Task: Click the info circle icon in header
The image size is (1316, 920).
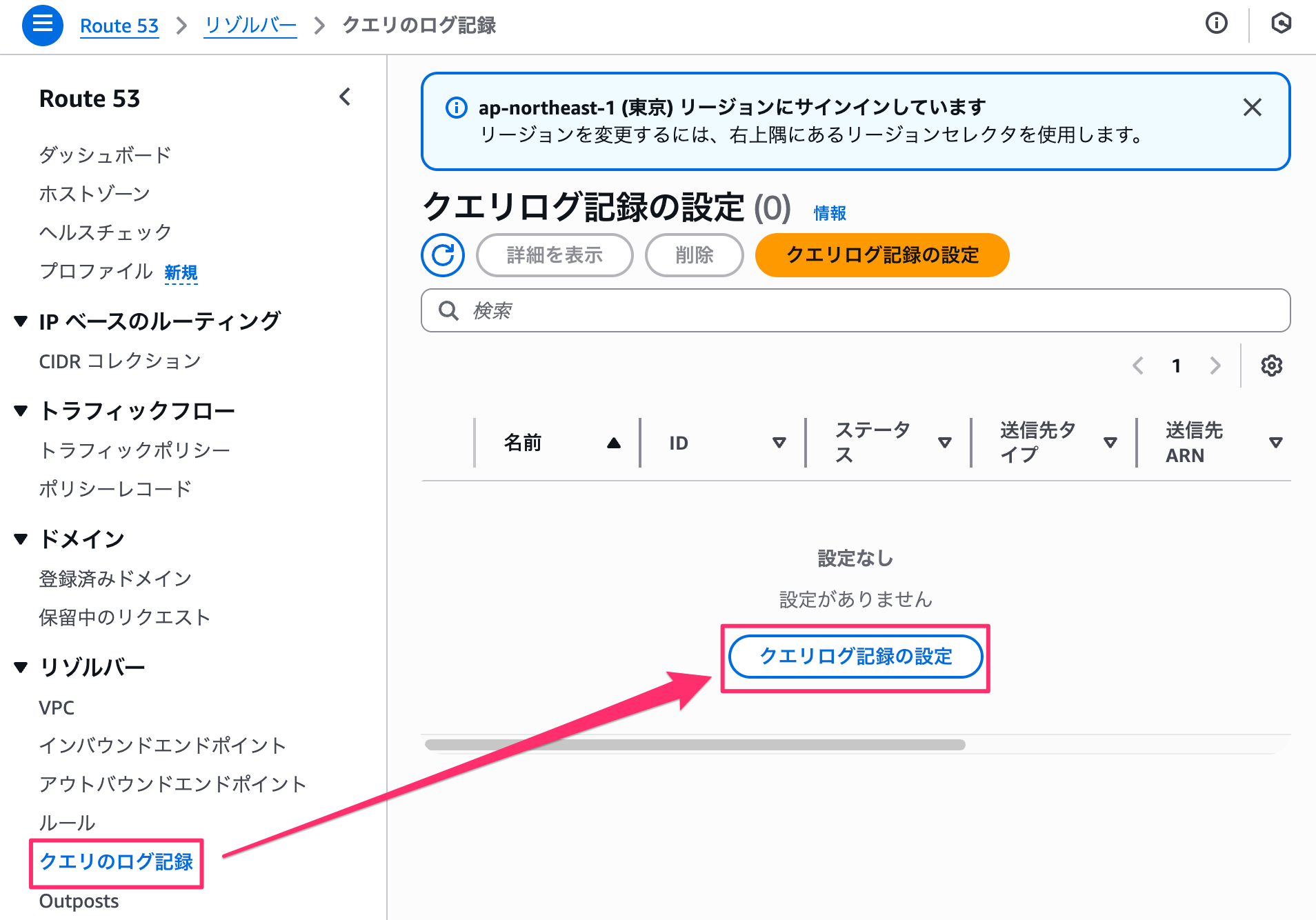Action: [1216, 23]
